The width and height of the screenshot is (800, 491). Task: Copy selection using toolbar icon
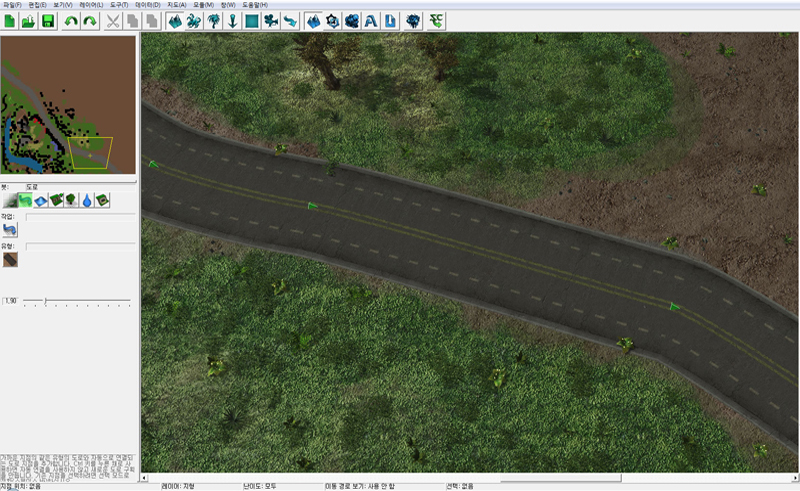pos(132,21)
